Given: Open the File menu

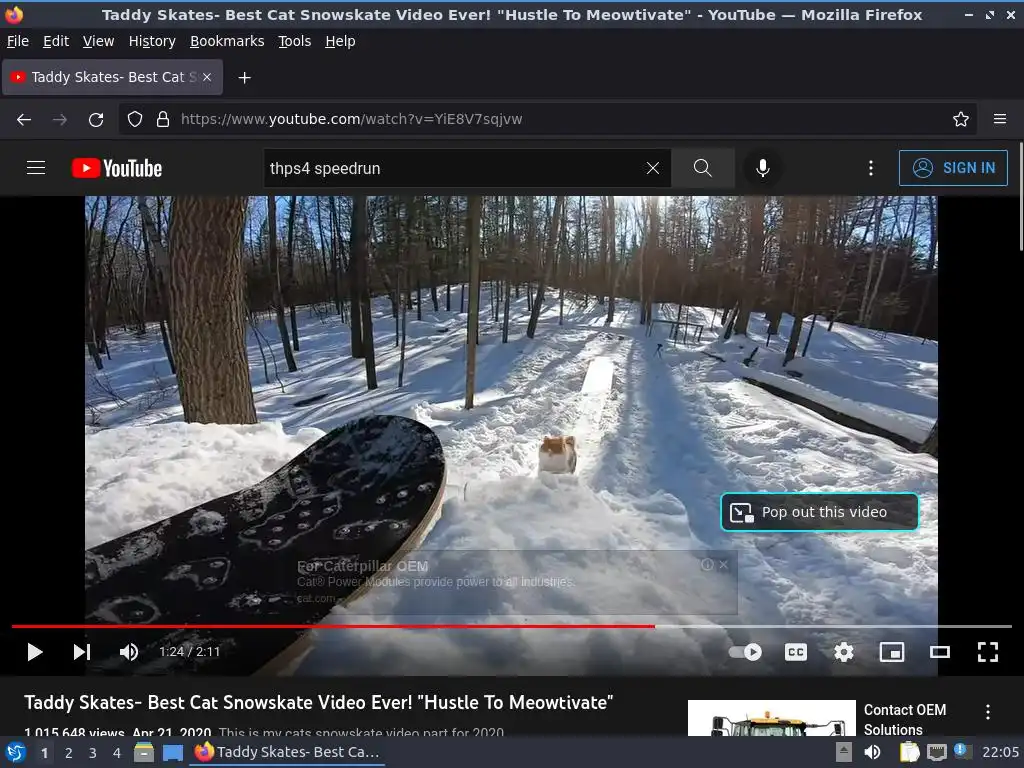Looking at the screenshot, I should pos(18,41).
